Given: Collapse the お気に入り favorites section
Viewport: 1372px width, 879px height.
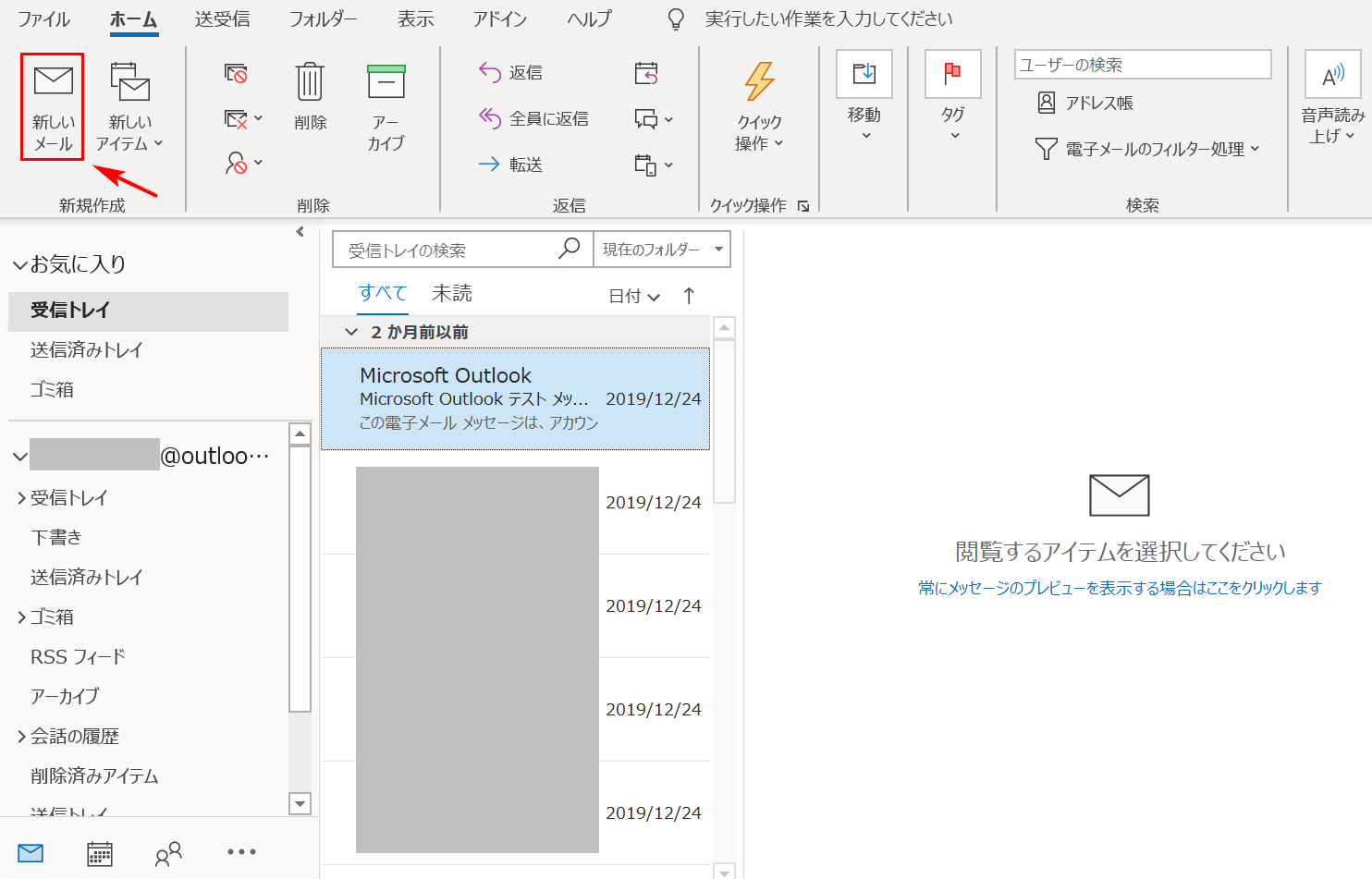Looking at the screenshot, I should coord(19,265).
